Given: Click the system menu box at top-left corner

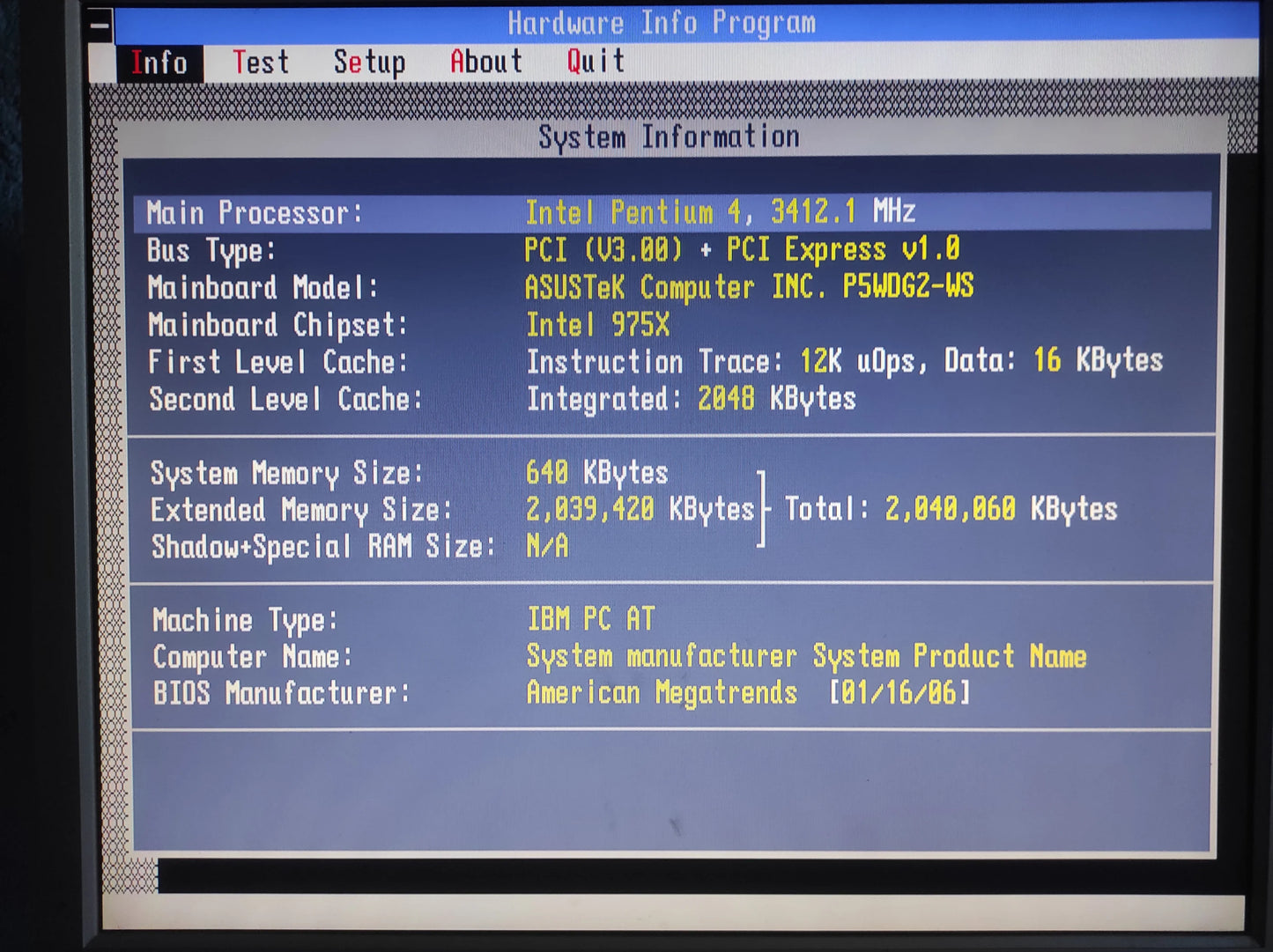Looking at the screenshot, I should tap(100, 26).
